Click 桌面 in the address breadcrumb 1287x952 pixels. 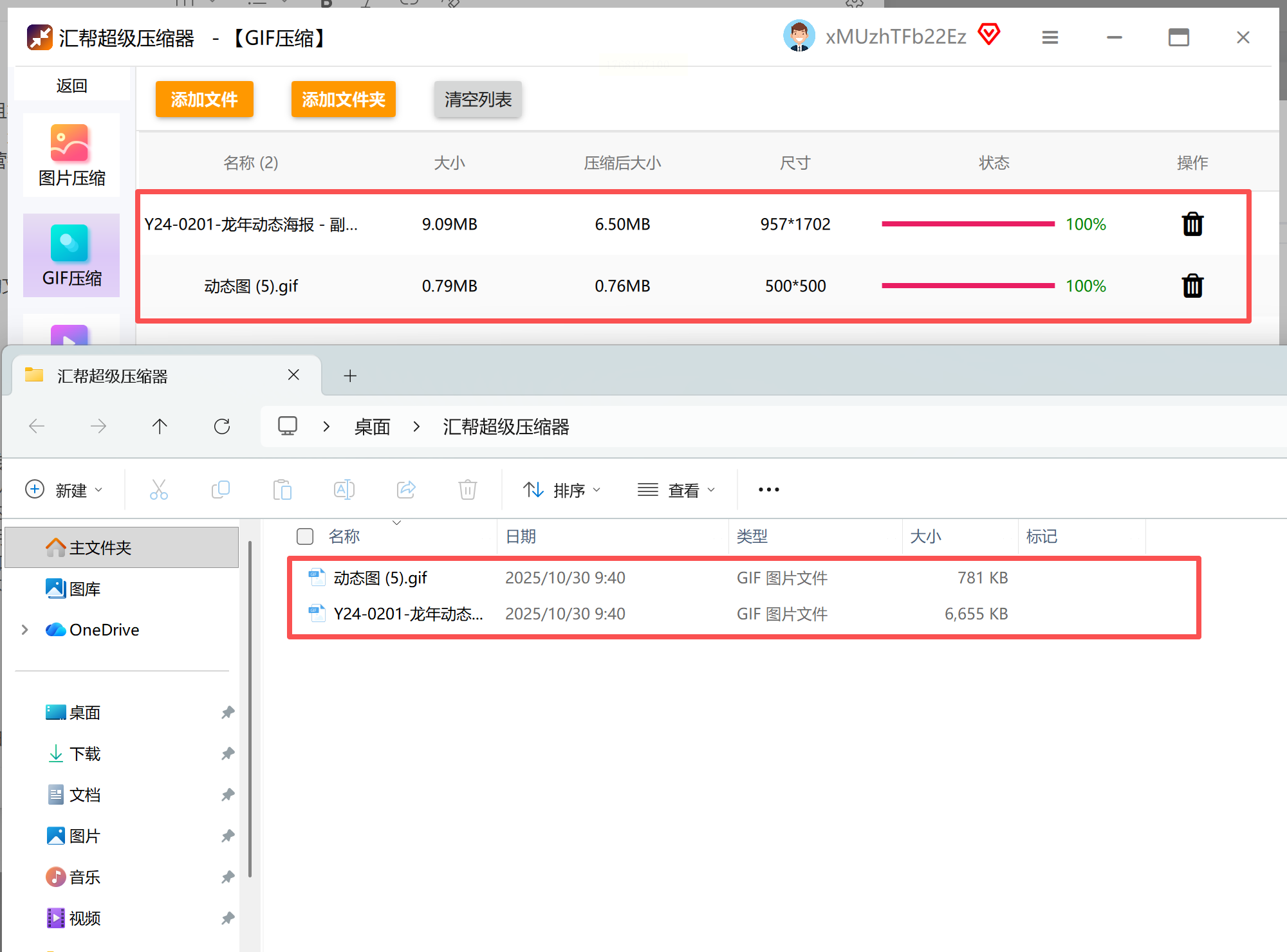pos(372,426)
